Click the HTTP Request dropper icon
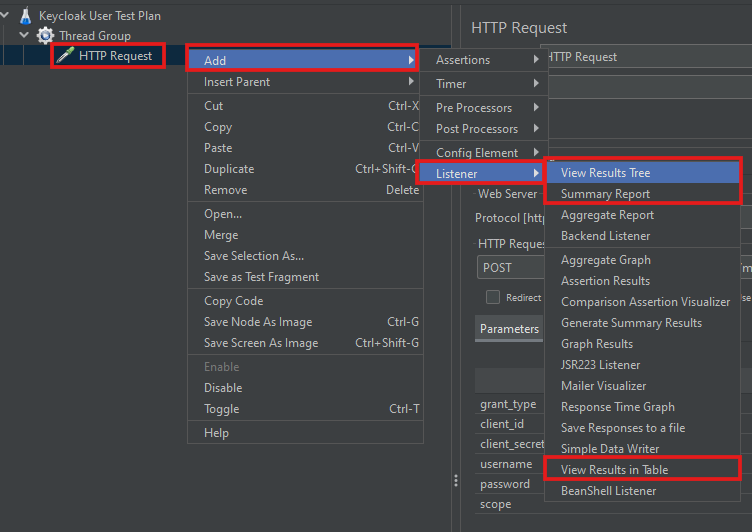The height and width of the screenshot is (532, 752). pos(65,55)
